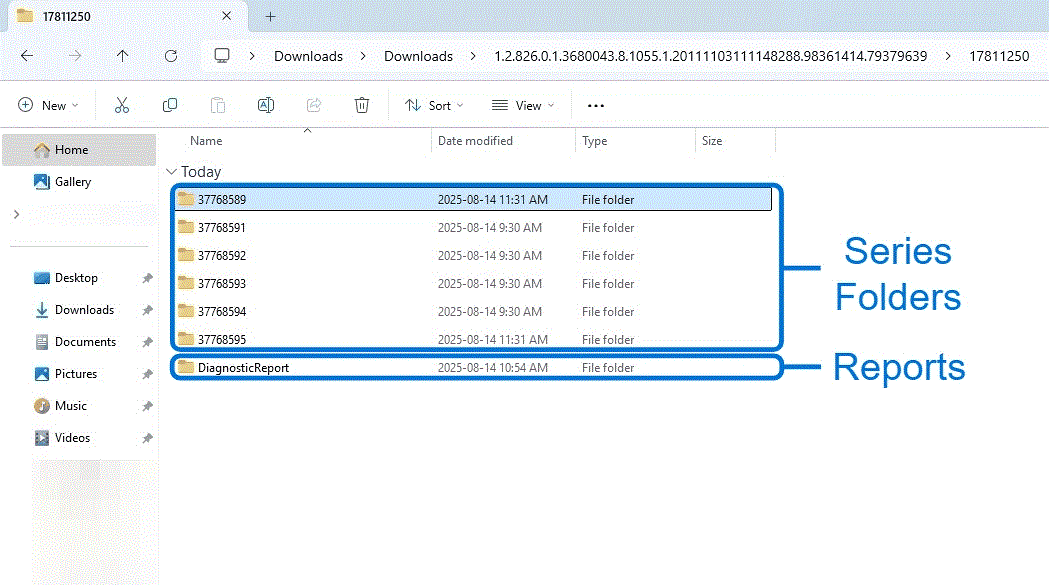Image resolution: width=1049 pixels, height=585 pixels.
Task: Click the second Downloads breadcrumb
Action: [418, 56]
